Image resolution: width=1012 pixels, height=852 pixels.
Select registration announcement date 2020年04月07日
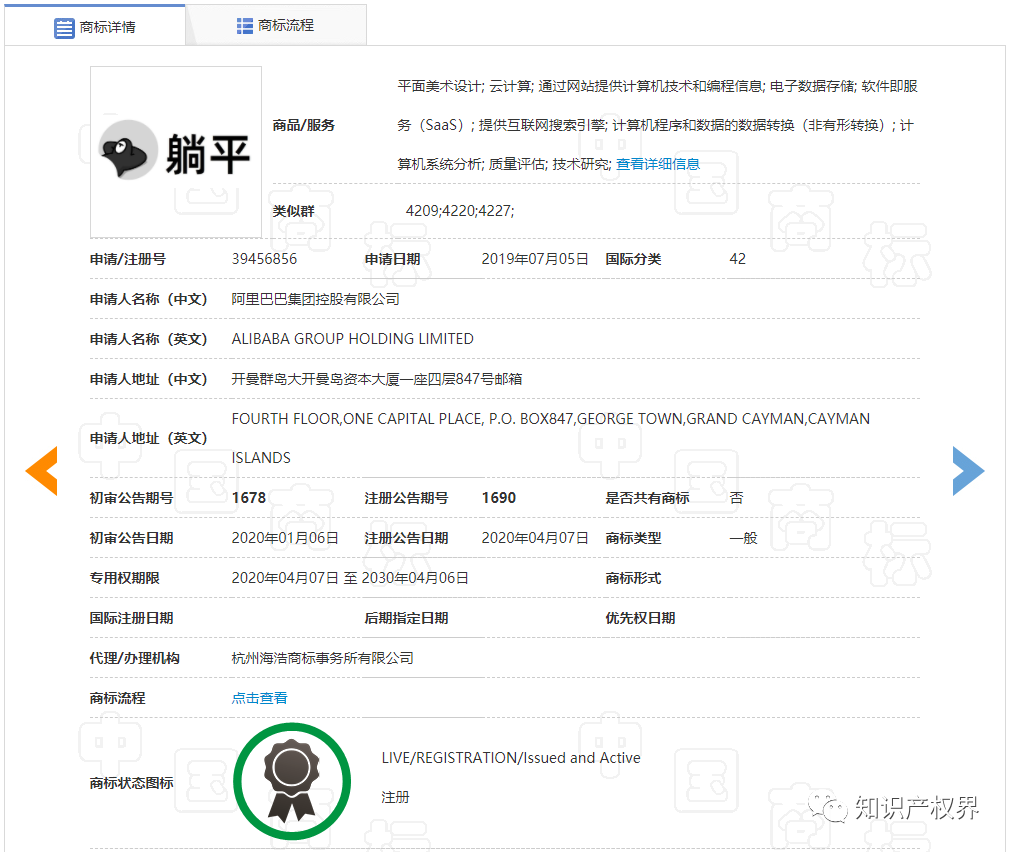click(535, 538)
